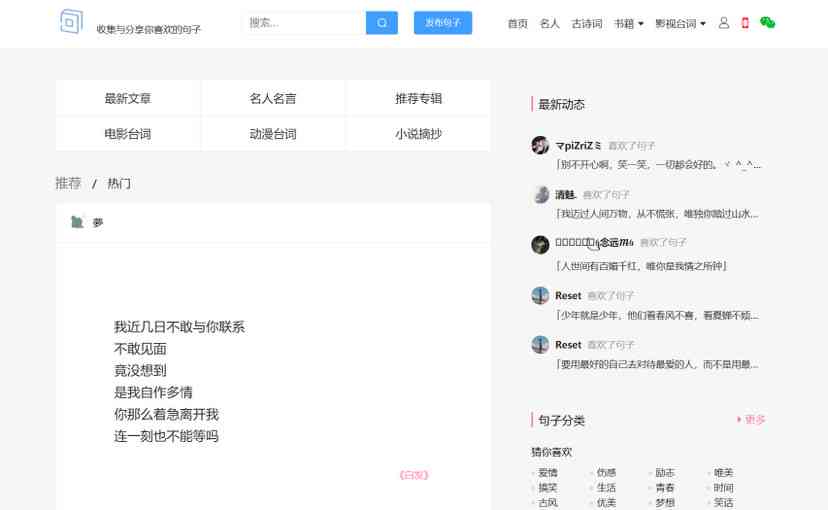Screen dimensions: 828x510
Task: Open 名人 in top navigation
Action: point(549,24)
